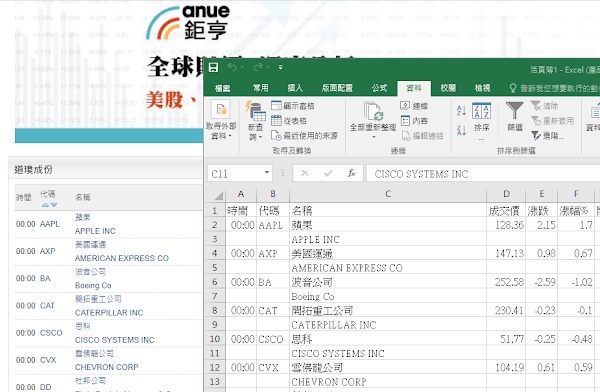Click the formula bar showing CISCO SYSTEMS INC
Screen dimensions: 600x392
click(483, 174)
